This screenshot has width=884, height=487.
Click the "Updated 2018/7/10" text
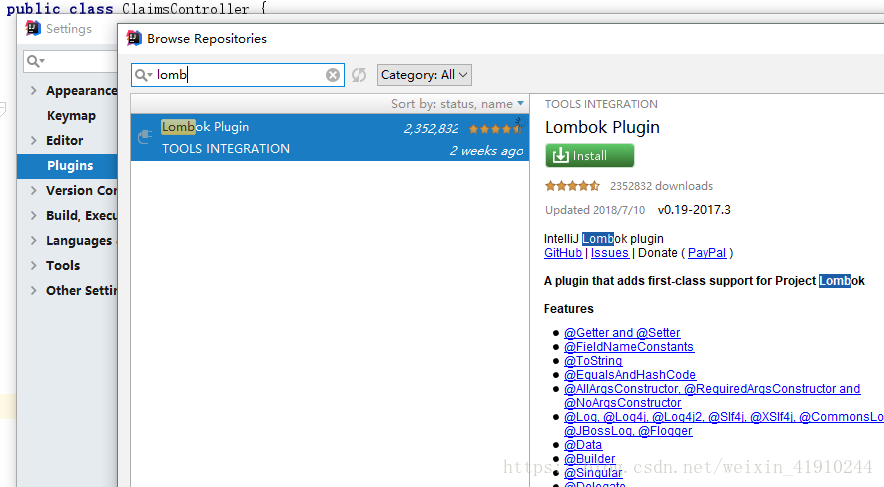click(x=595, y=210)
